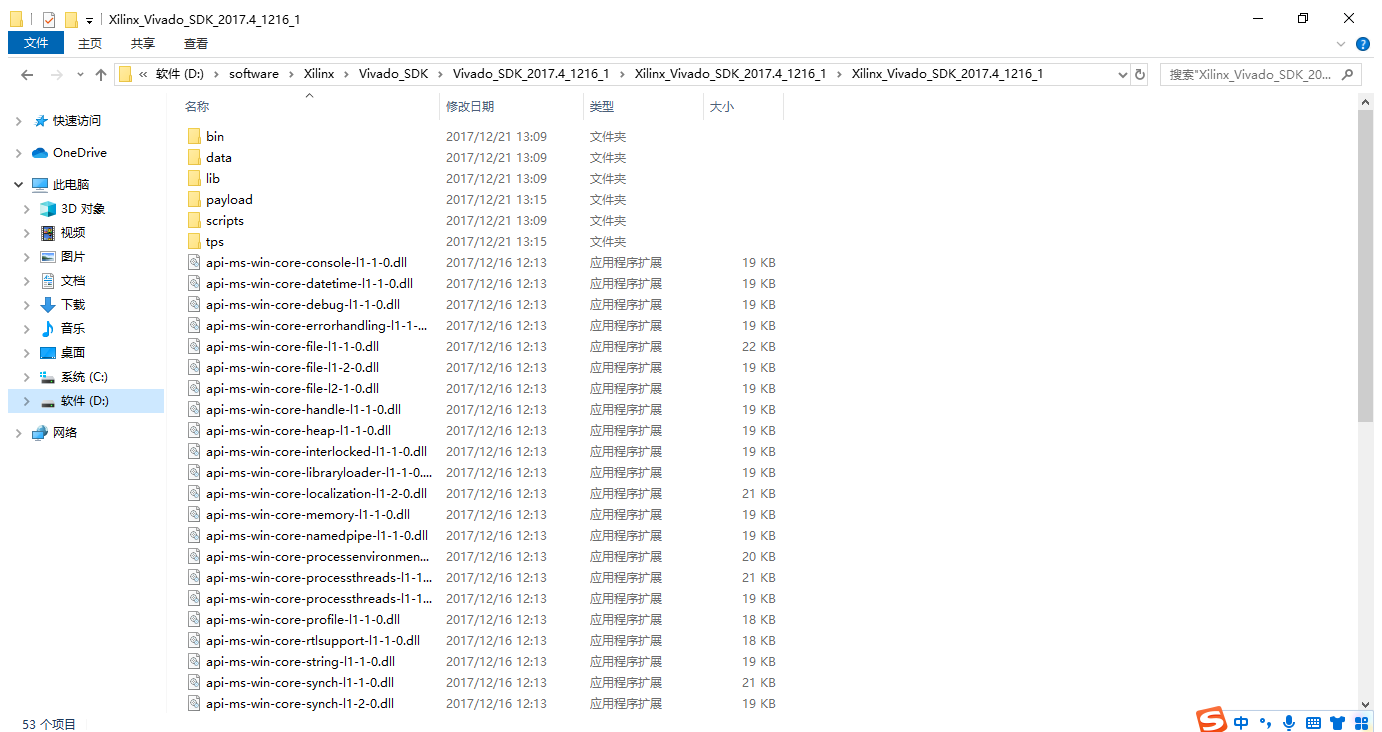Click the New Folder icon in the title bar
The height and width of the screenshot is (732, 1382).
(x=71, y=19)
